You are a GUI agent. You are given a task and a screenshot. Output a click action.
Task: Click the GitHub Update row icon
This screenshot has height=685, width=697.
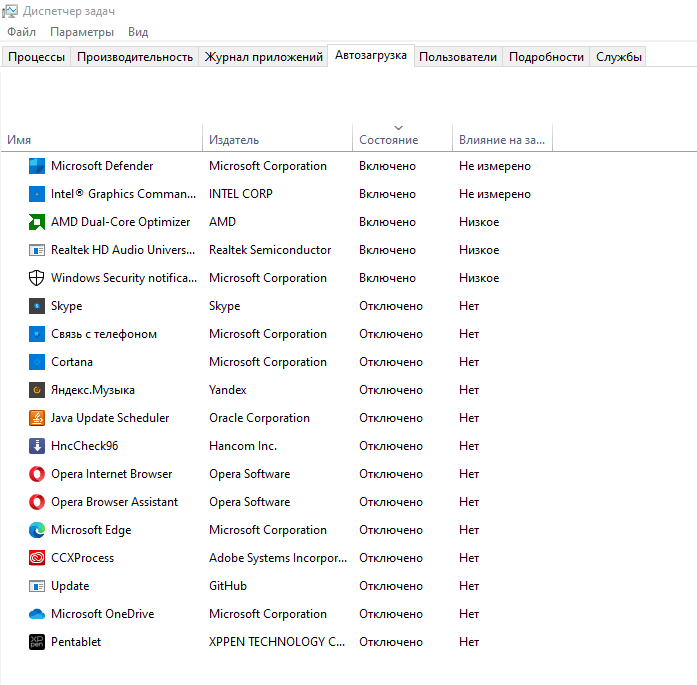36,586
